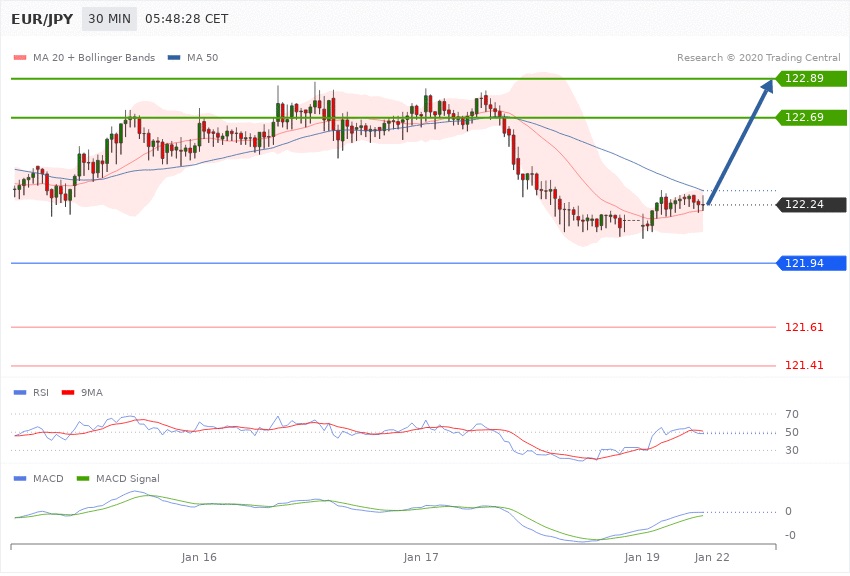Image resolution: width=850 pixels, height=576 pixels.
Task: Click the MA 20 + Bollinger Bands legend swatch
Action: 19,58
